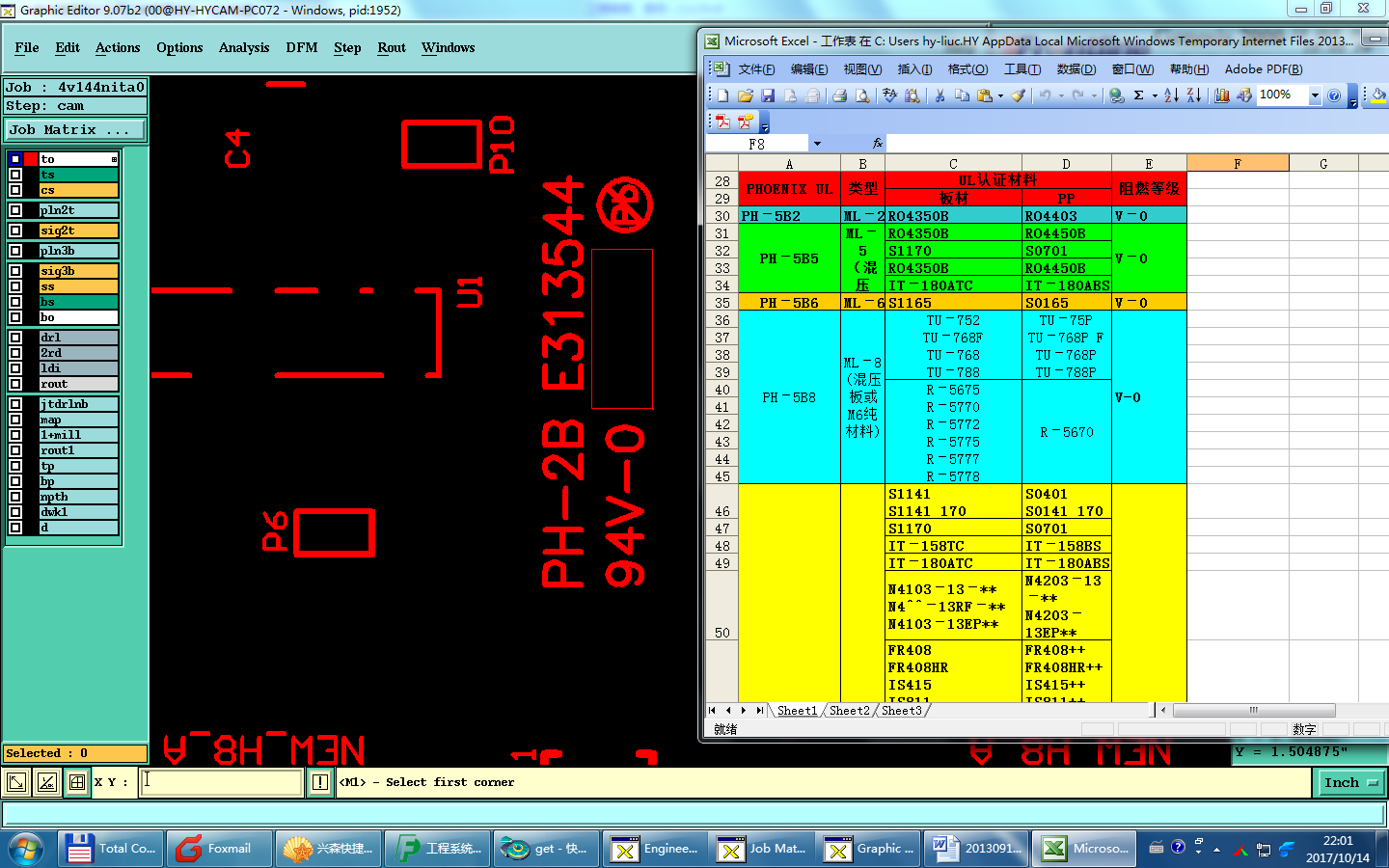This screenshot has width=1389, height=868.
Task: Open Total Commander taskbar button
Action: 109,849
